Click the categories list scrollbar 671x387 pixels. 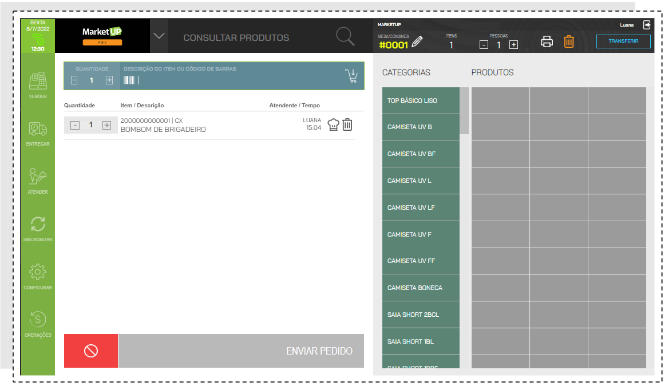tap(464, 110)
